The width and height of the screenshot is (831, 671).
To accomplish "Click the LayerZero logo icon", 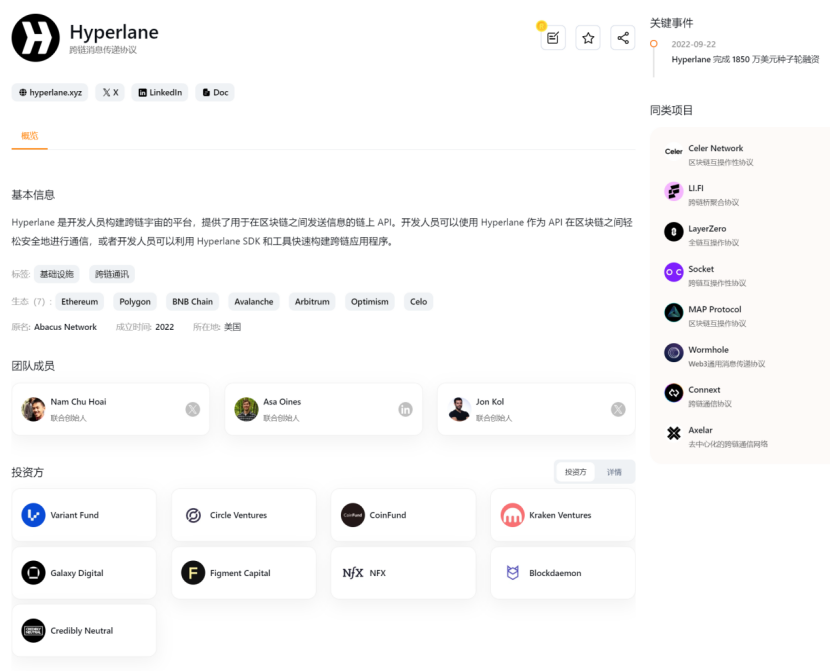I will click(x=674, y=232).
